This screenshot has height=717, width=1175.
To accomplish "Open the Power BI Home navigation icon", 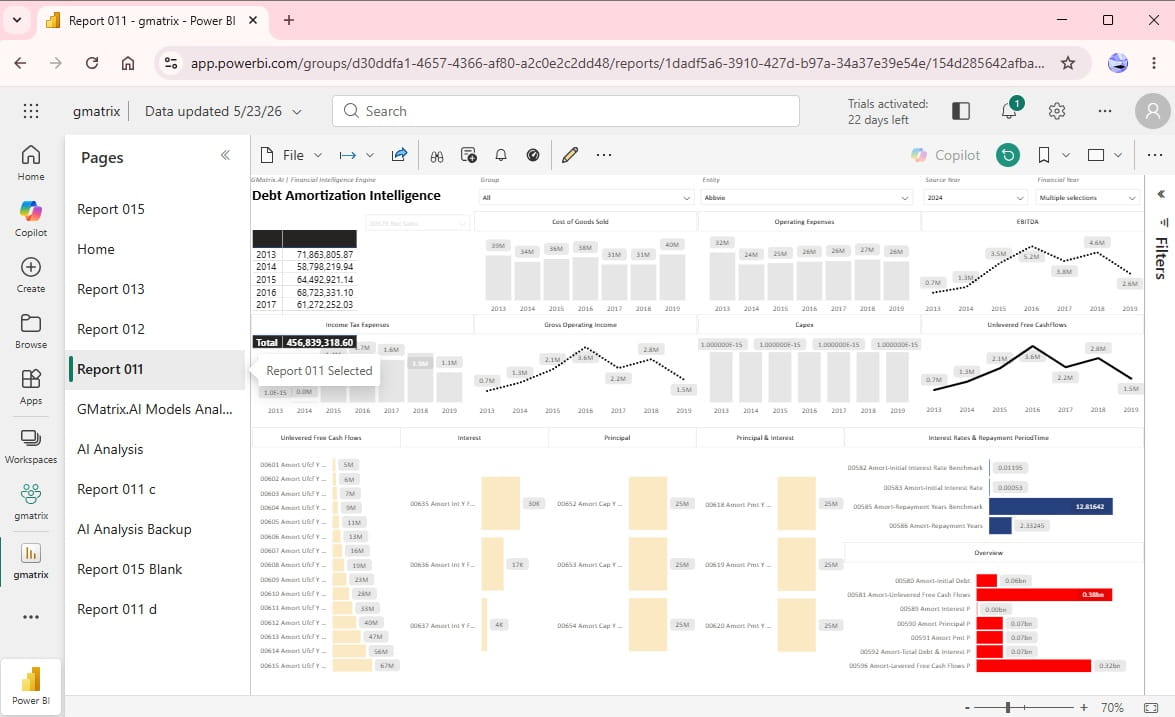I will (31, 163).
